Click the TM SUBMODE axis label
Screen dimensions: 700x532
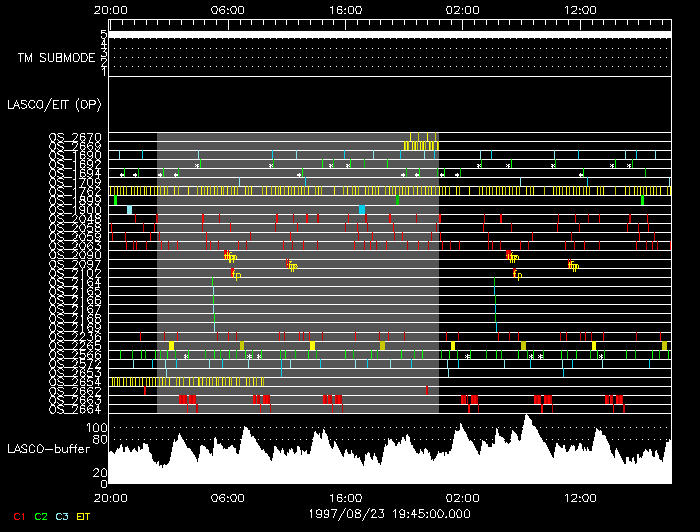tap(56, 58)
